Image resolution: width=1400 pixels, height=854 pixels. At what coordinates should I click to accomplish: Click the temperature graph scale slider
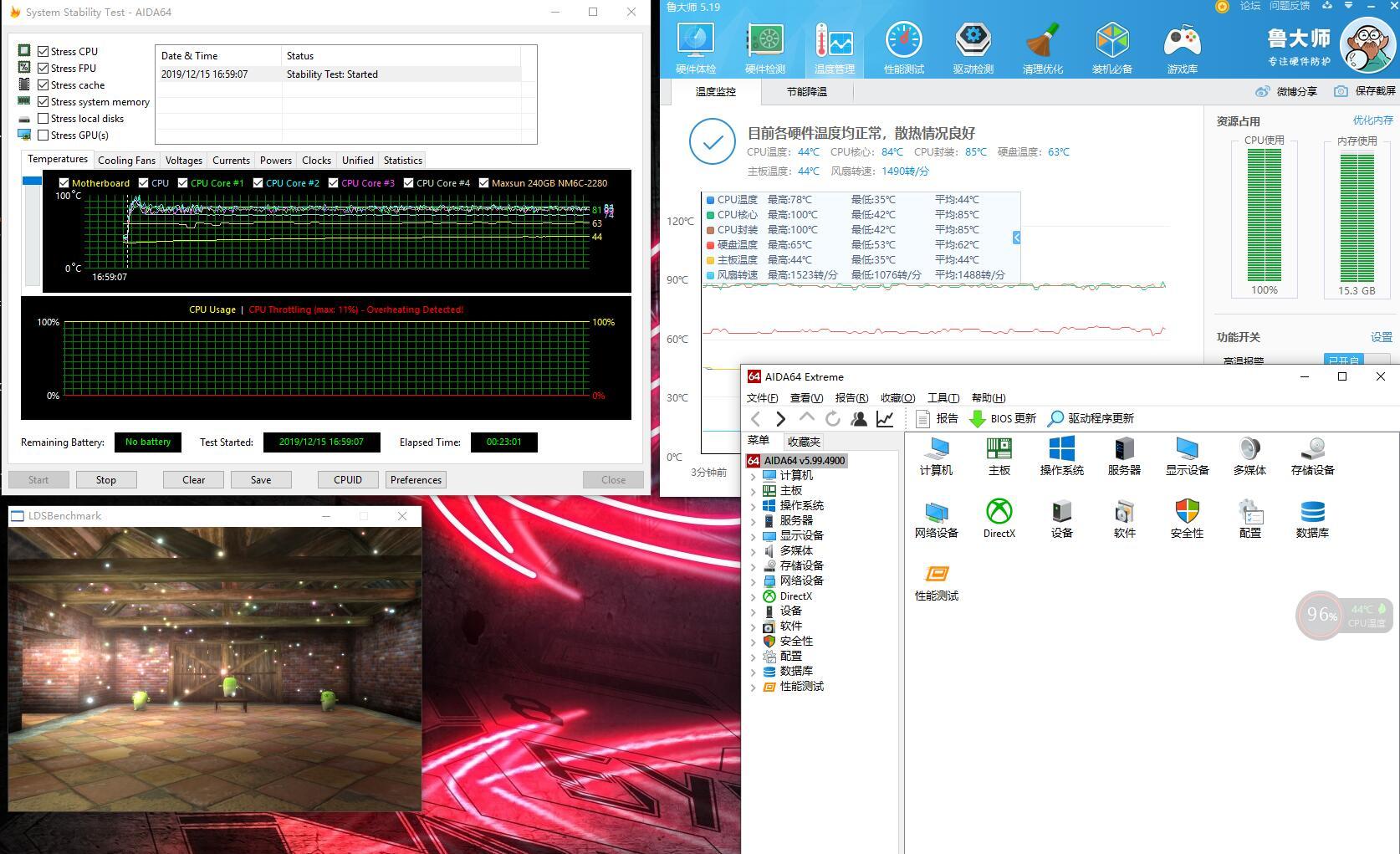pos(32,181)
